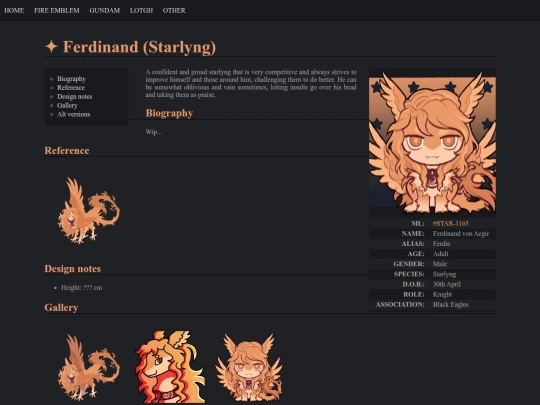
Task: Go to Design notes contents link
Action: coord(75,96)
